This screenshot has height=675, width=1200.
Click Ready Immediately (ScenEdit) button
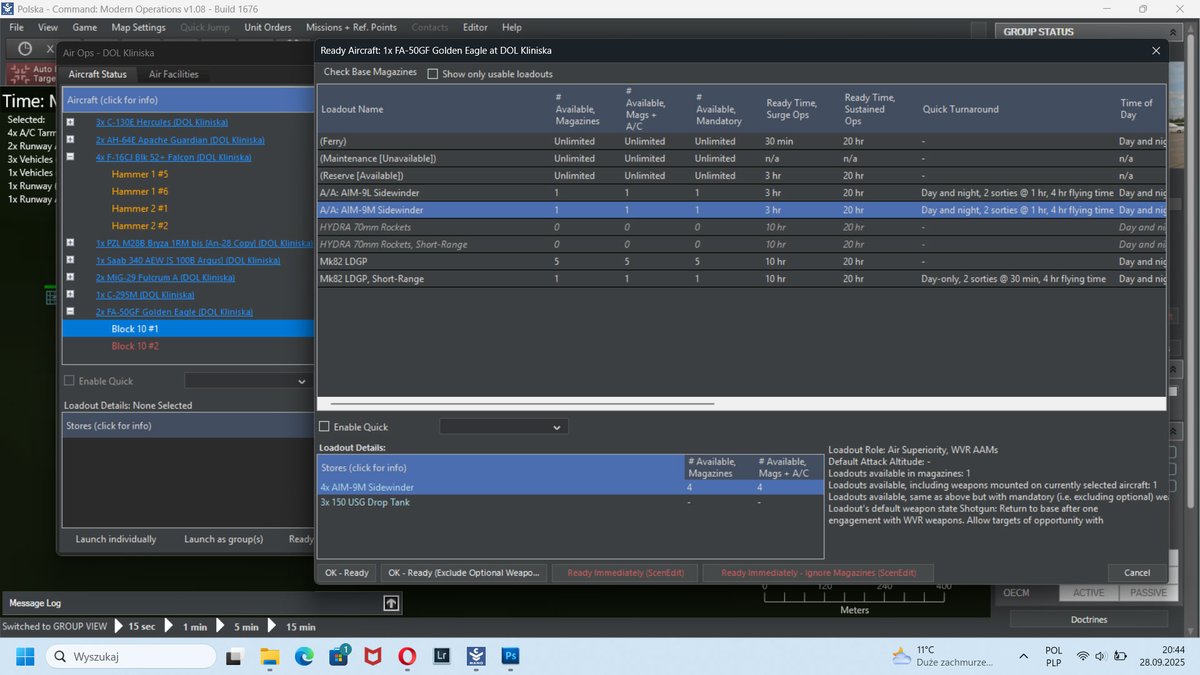point(623,573)
